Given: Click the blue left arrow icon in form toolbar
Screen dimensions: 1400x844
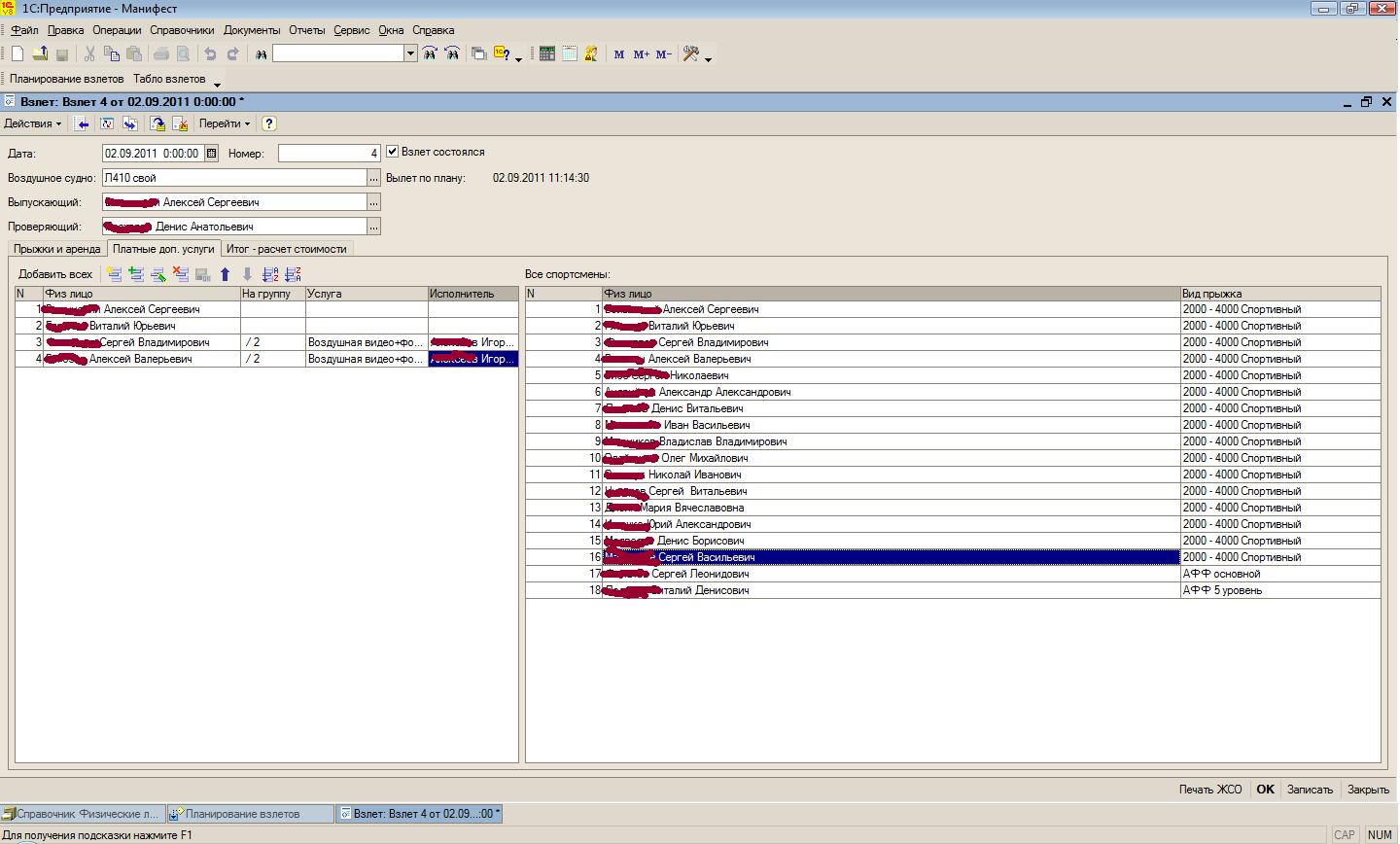Looking at the screenshot, I should (x=83, y=123).
